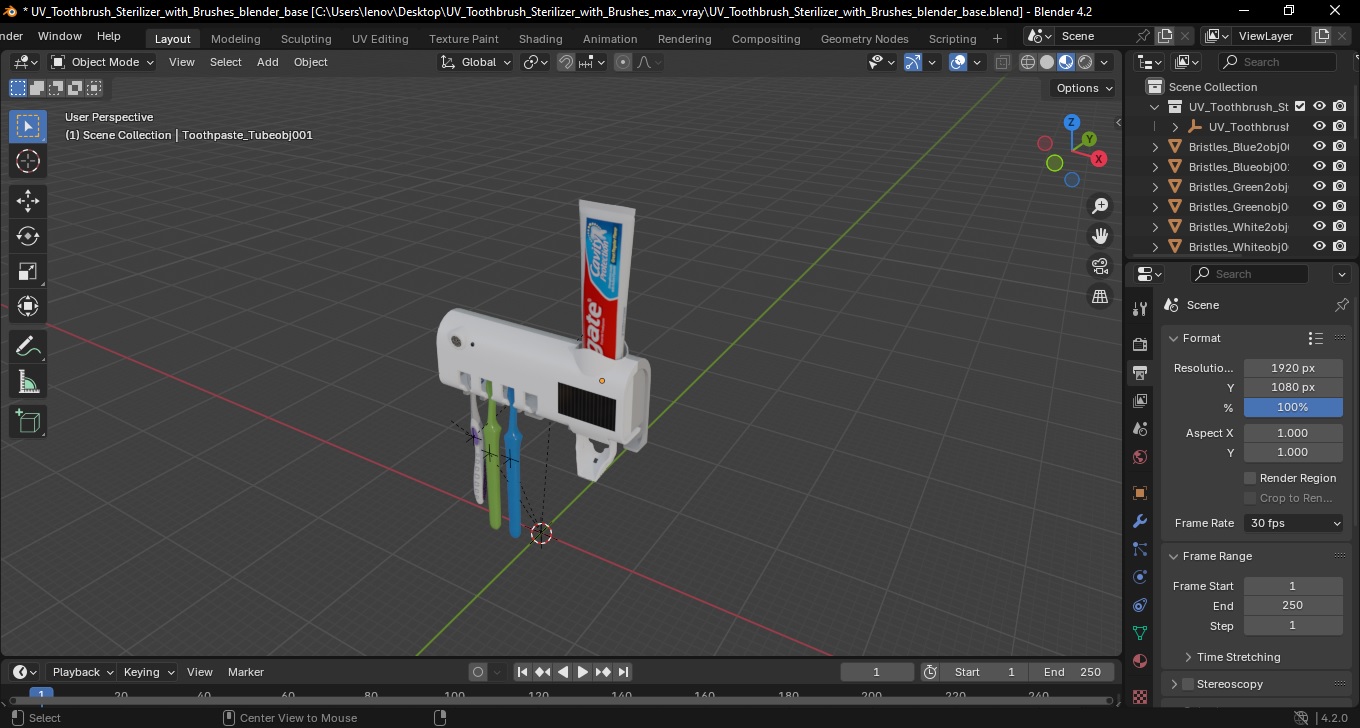Image resolution: width=1360 pixels, height=728 pixels.
Task: Open the Playback dropdown in timeline
Action: pos(82,672)
